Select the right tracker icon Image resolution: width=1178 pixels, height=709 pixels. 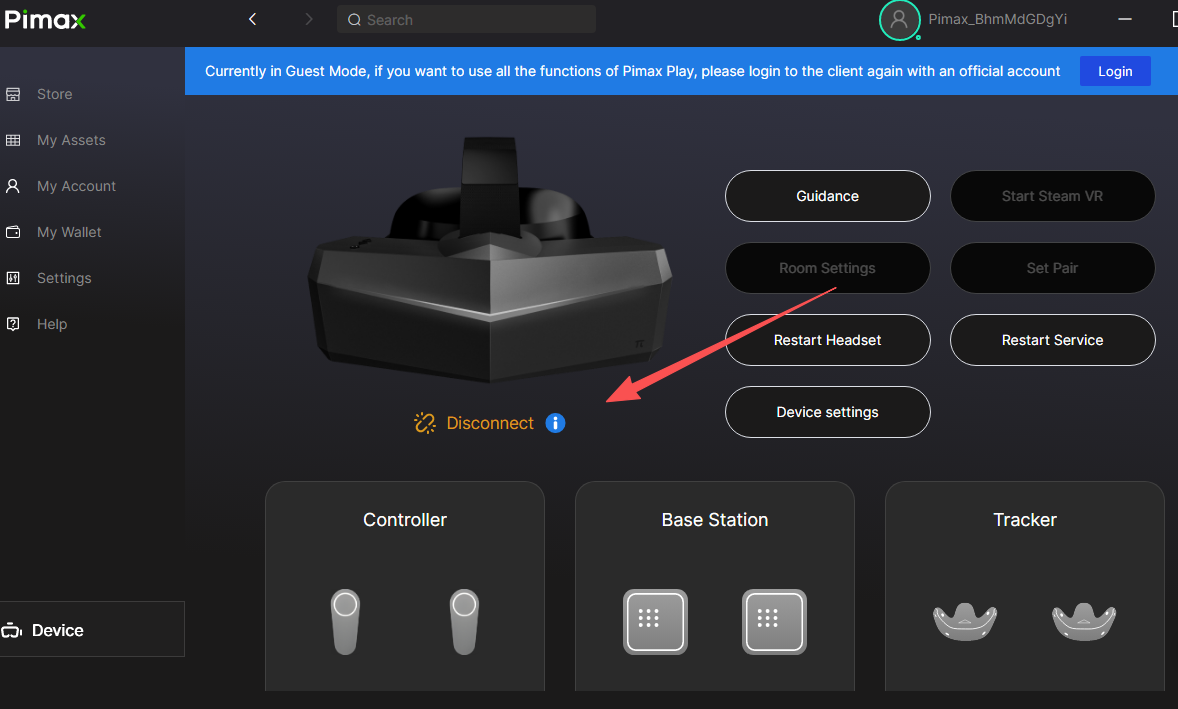click(1083, 621)
